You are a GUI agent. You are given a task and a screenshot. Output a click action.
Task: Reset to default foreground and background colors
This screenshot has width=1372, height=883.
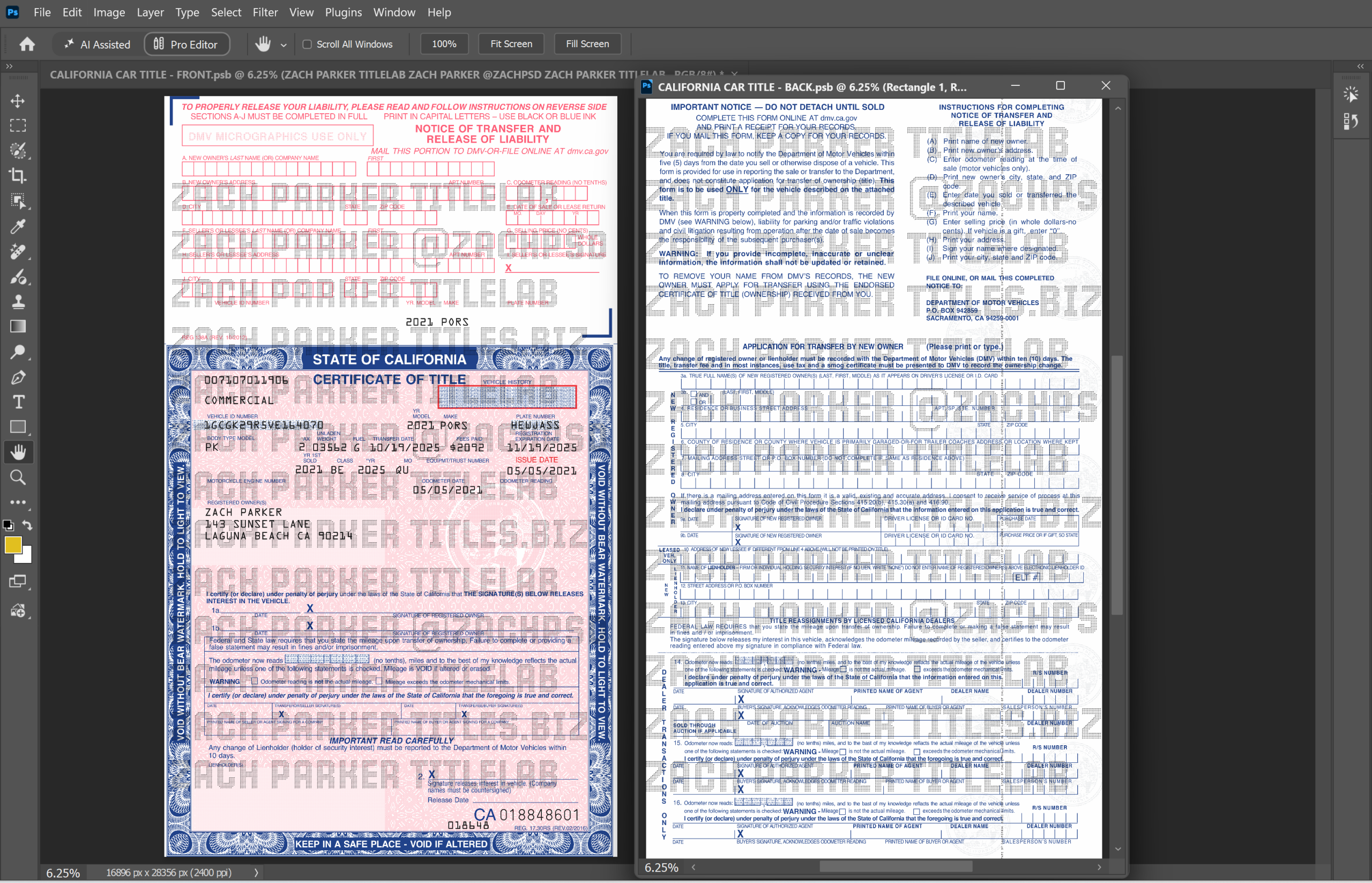(x=8, y=525)
